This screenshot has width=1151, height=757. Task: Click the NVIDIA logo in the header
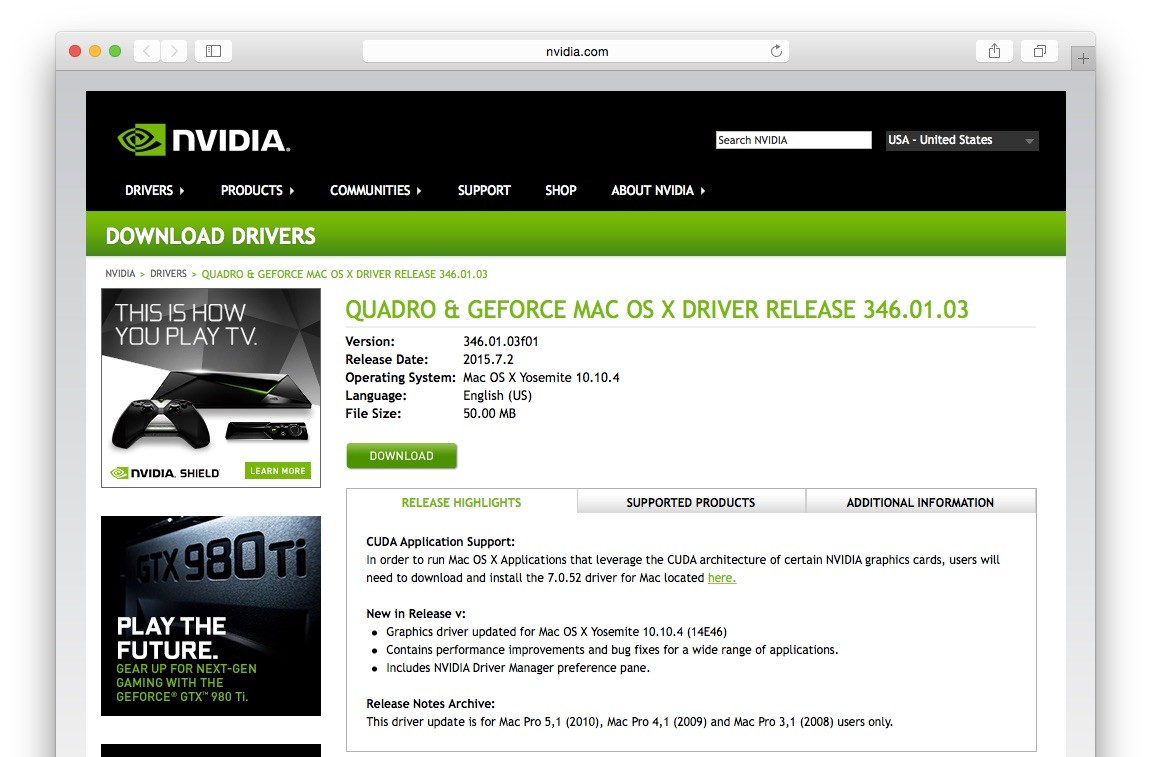[x=203, y=140]
